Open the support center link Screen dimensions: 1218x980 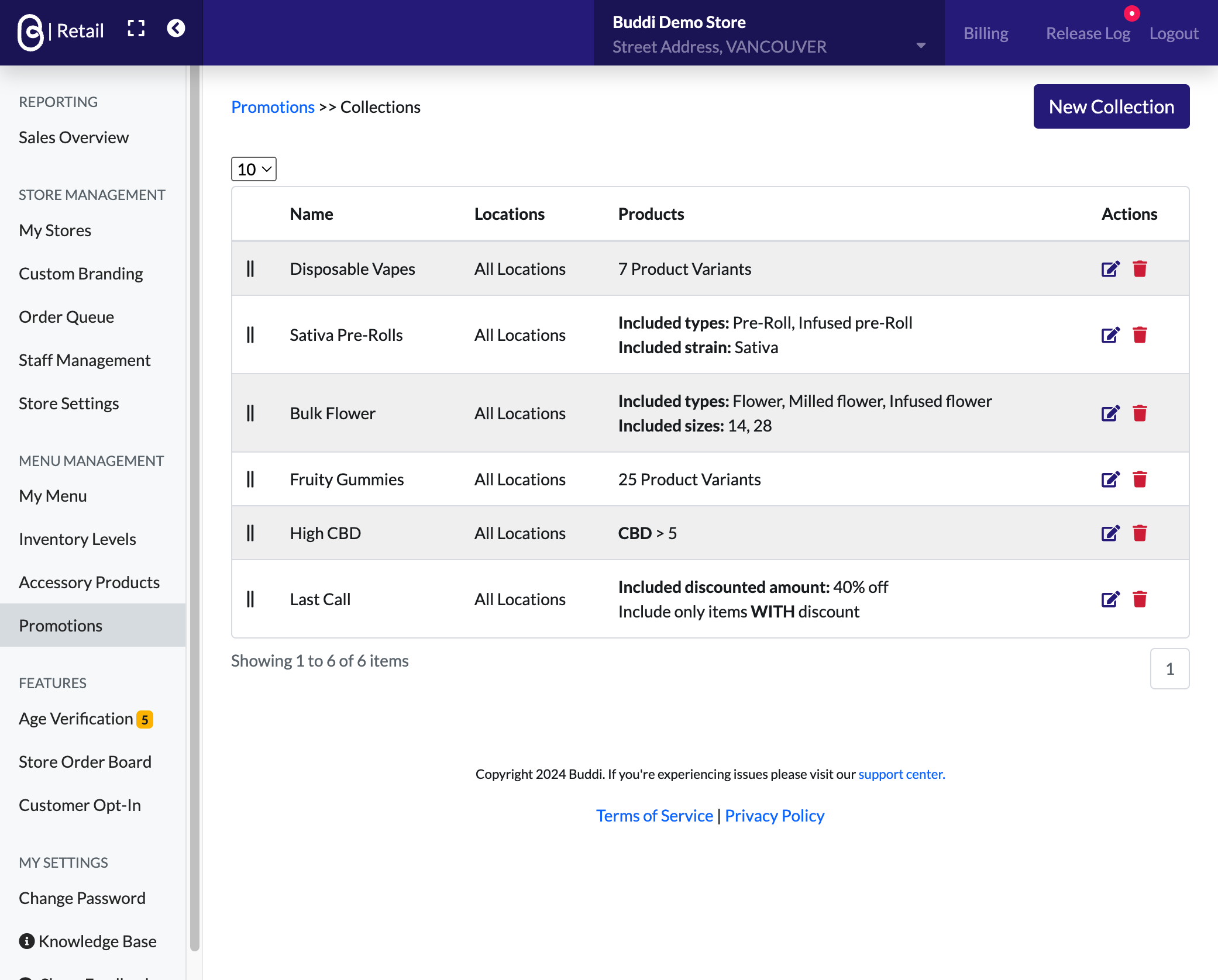point(902,774)
